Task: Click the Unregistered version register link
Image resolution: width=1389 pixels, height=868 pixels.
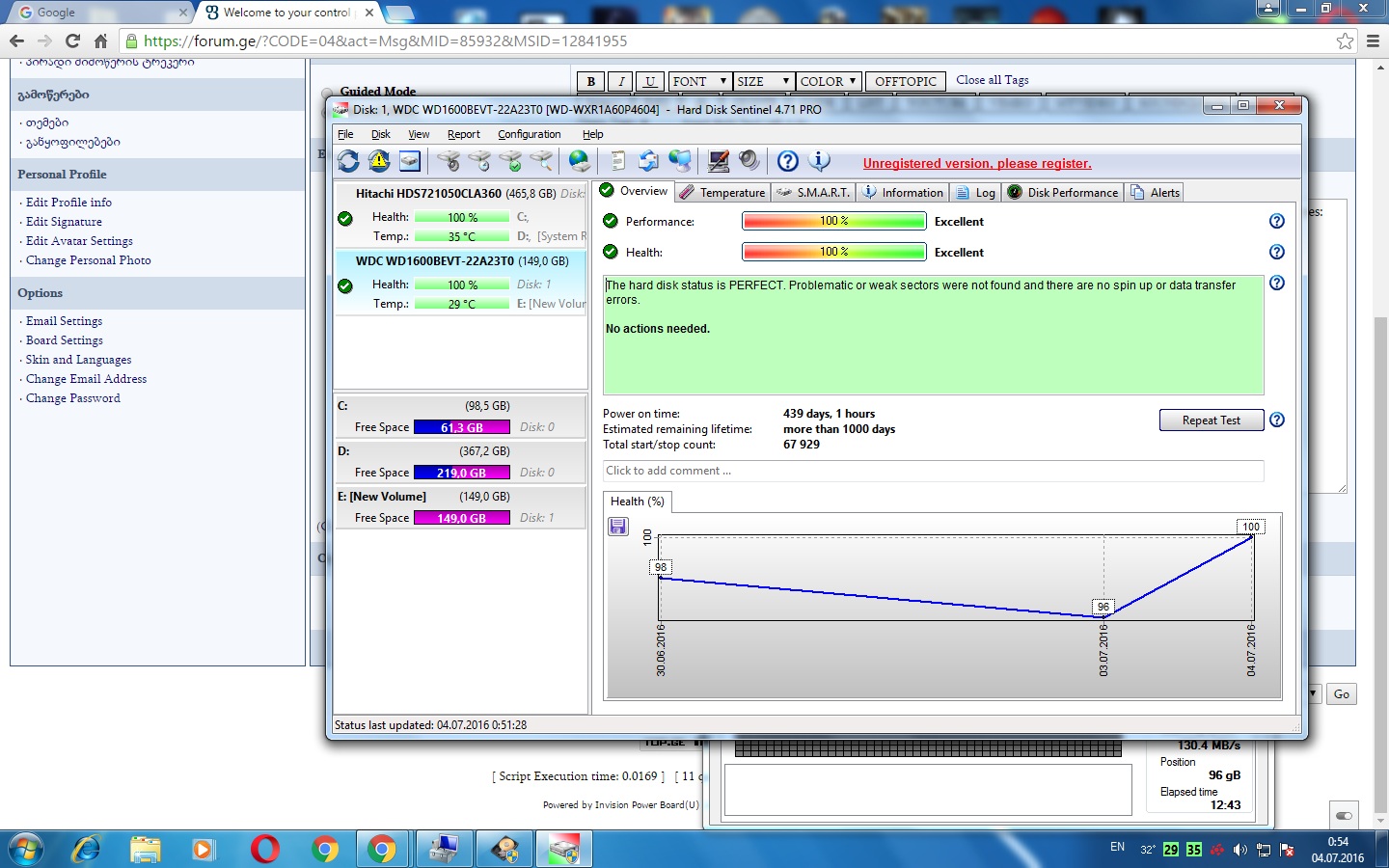Action: point(977,164)
